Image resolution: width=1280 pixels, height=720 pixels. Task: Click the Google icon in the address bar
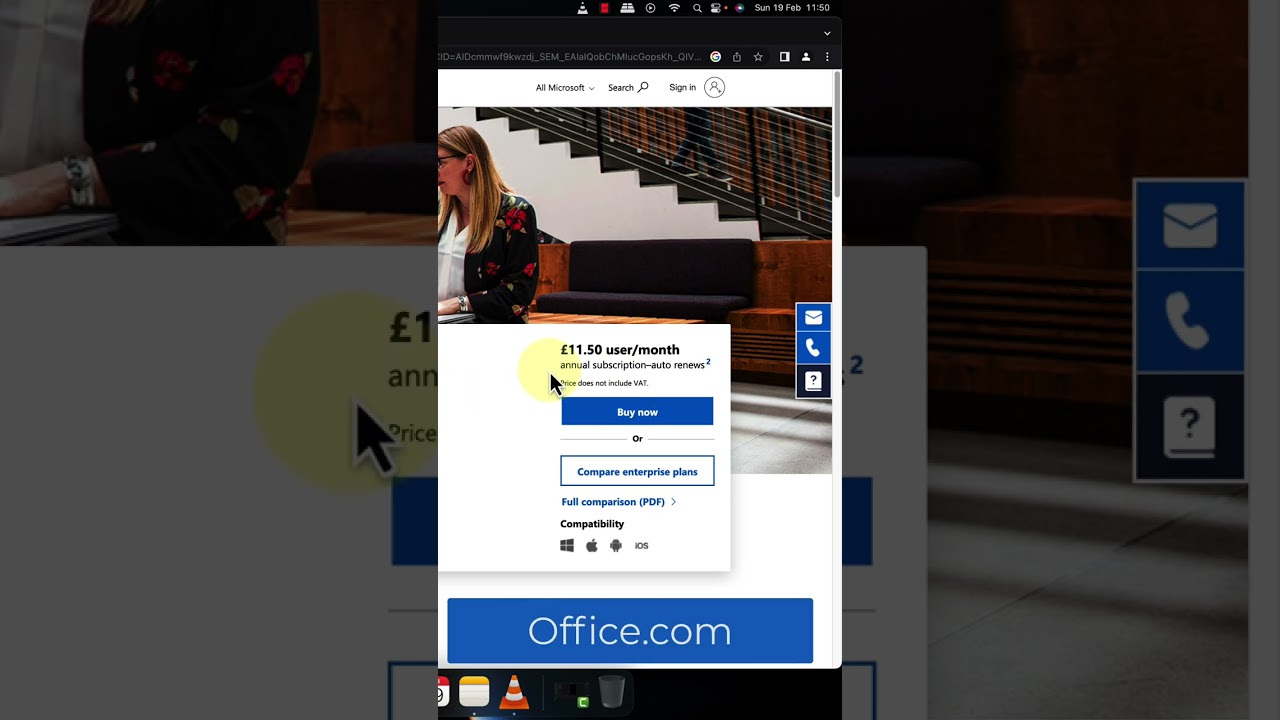[716, 57]
